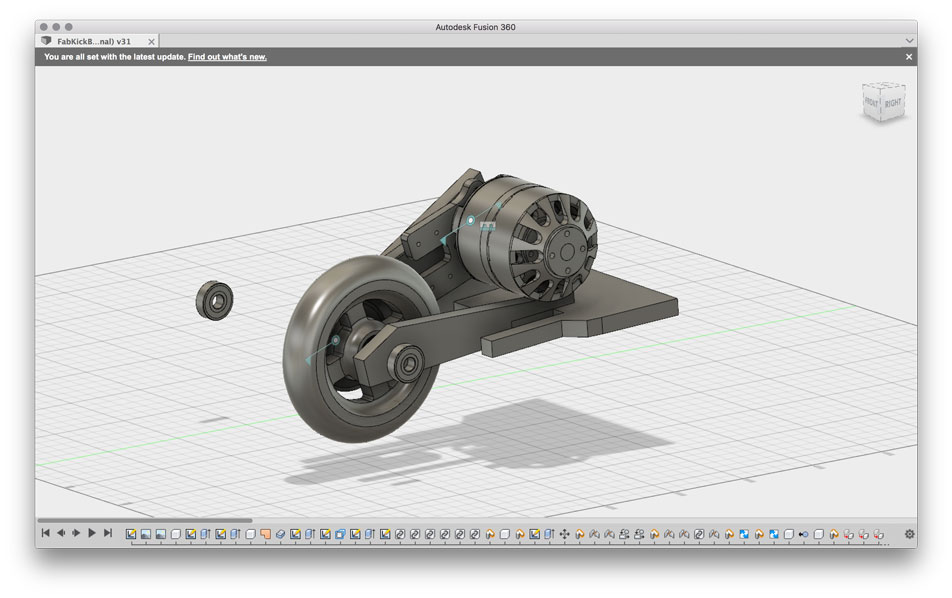
Task: Select the first blue pattern feature in timeline
Action: click(743, 534)
